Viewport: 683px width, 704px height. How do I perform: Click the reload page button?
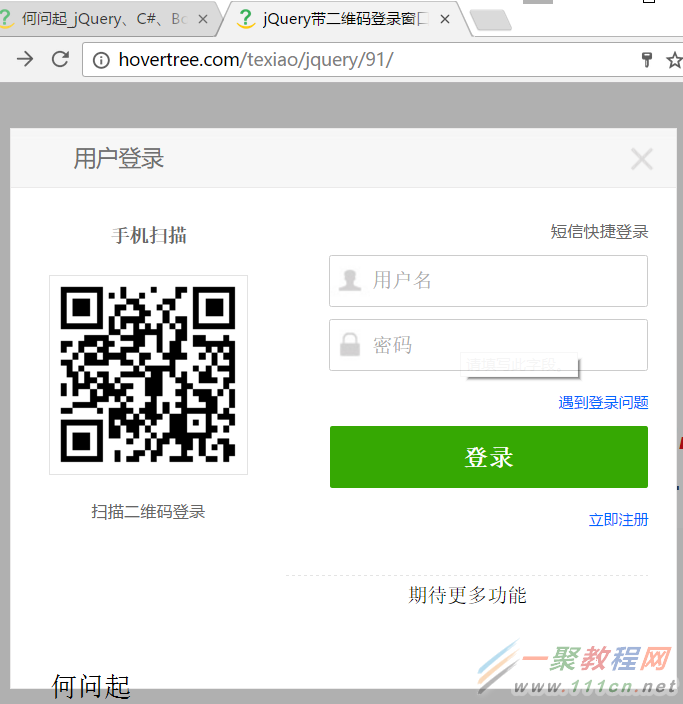pos(60,60)
